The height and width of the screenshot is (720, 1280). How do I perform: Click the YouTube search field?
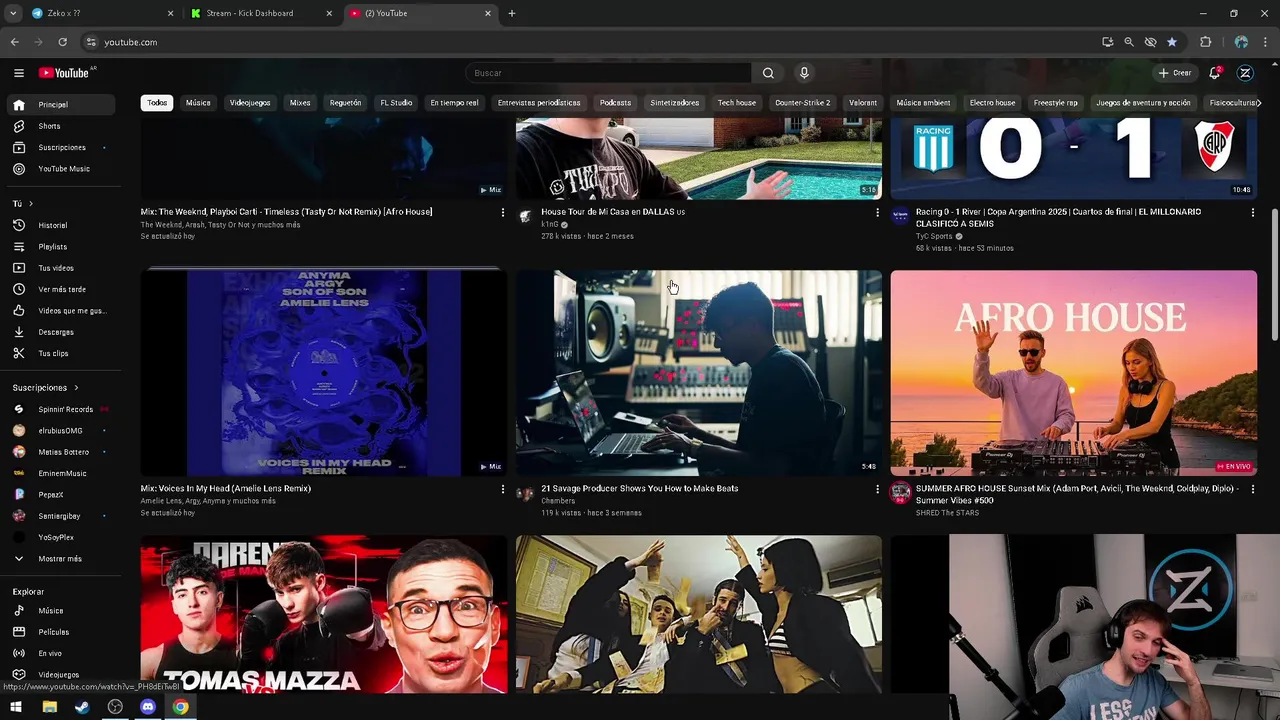click(x=608, y=73)
